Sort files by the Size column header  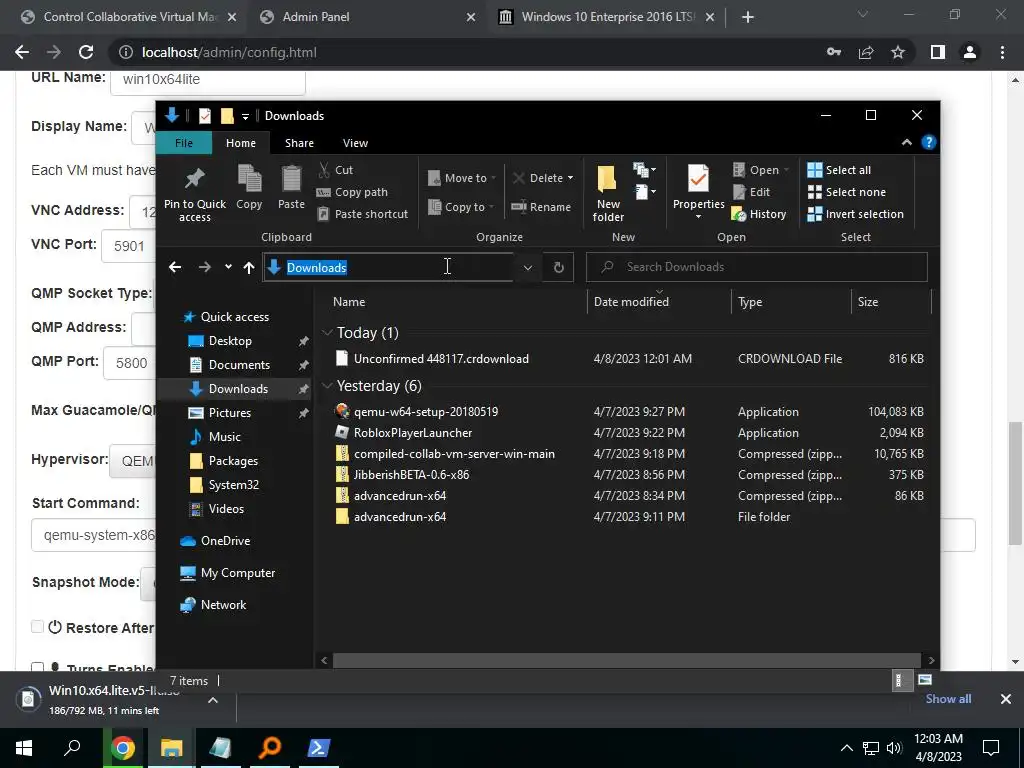pos(891,302)
